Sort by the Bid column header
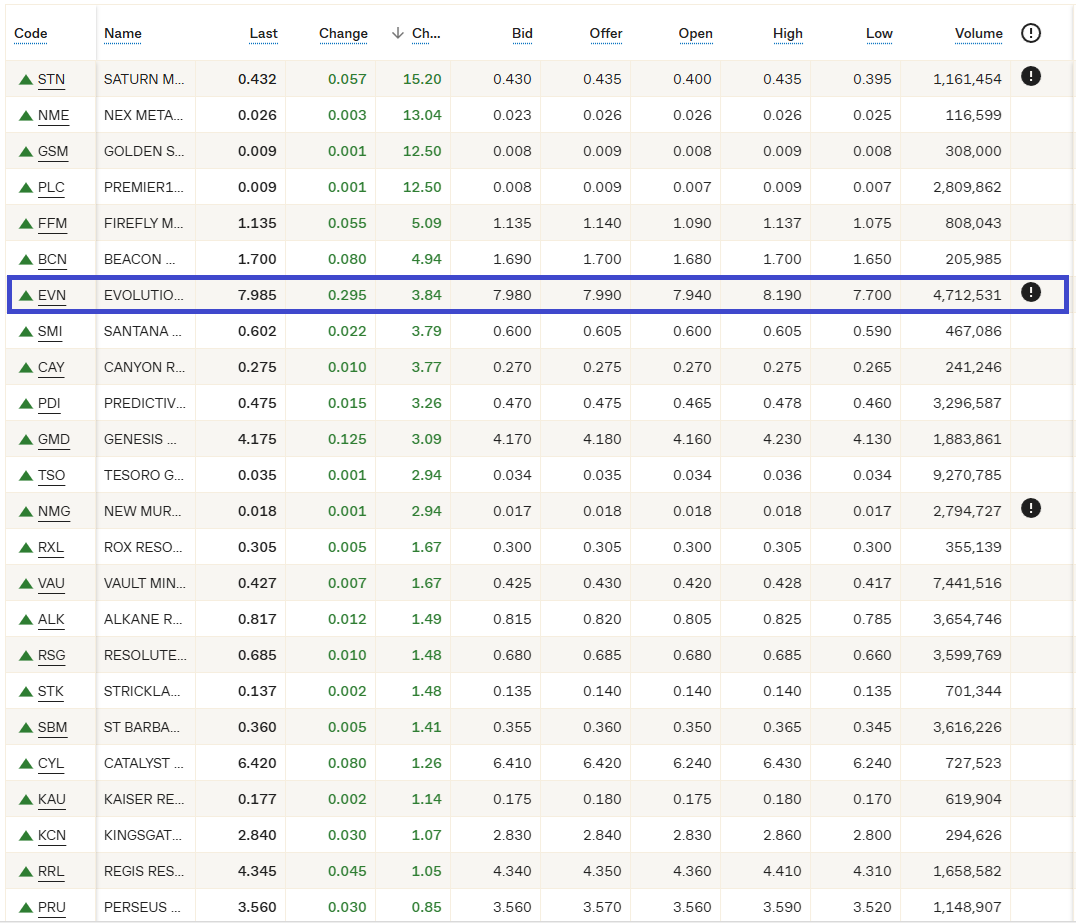 [x=522, y=33]
